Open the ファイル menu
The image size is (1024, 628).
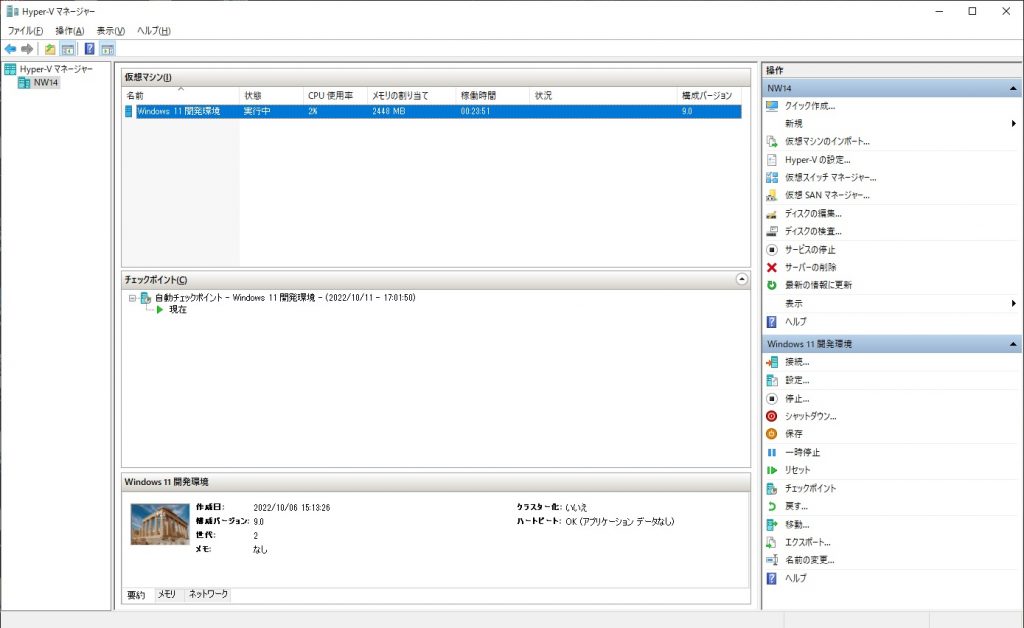[x=25, y=31]
